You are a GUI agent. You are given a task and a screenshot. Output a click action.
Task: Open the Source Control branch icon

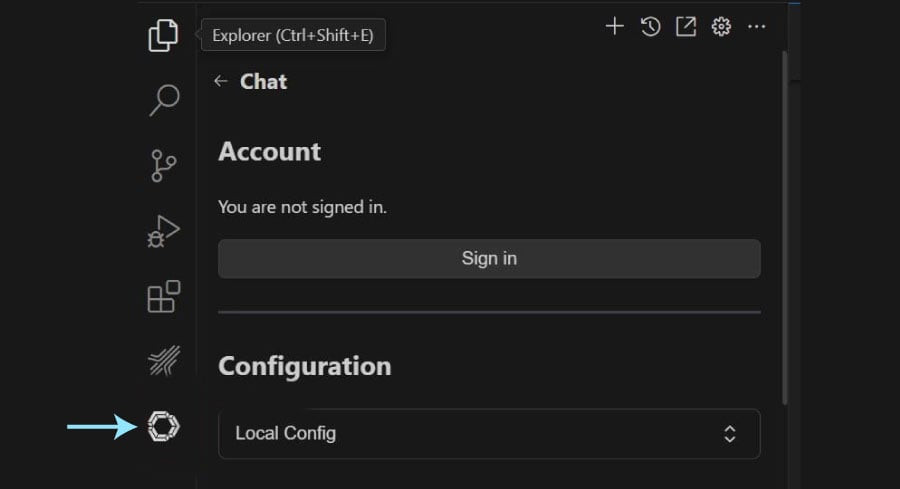click(164, 166)
